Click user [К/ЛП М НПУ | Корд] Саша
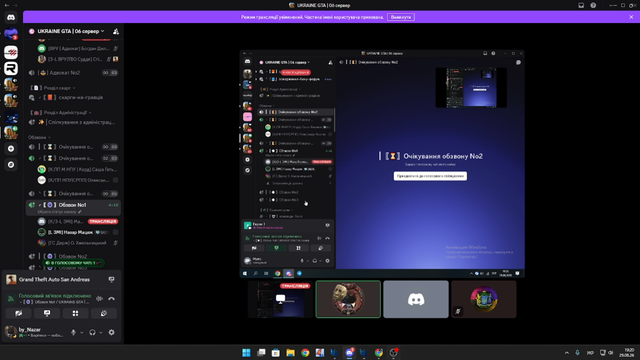The width and height of the screenshot is (640, 360). coord(78,169)
